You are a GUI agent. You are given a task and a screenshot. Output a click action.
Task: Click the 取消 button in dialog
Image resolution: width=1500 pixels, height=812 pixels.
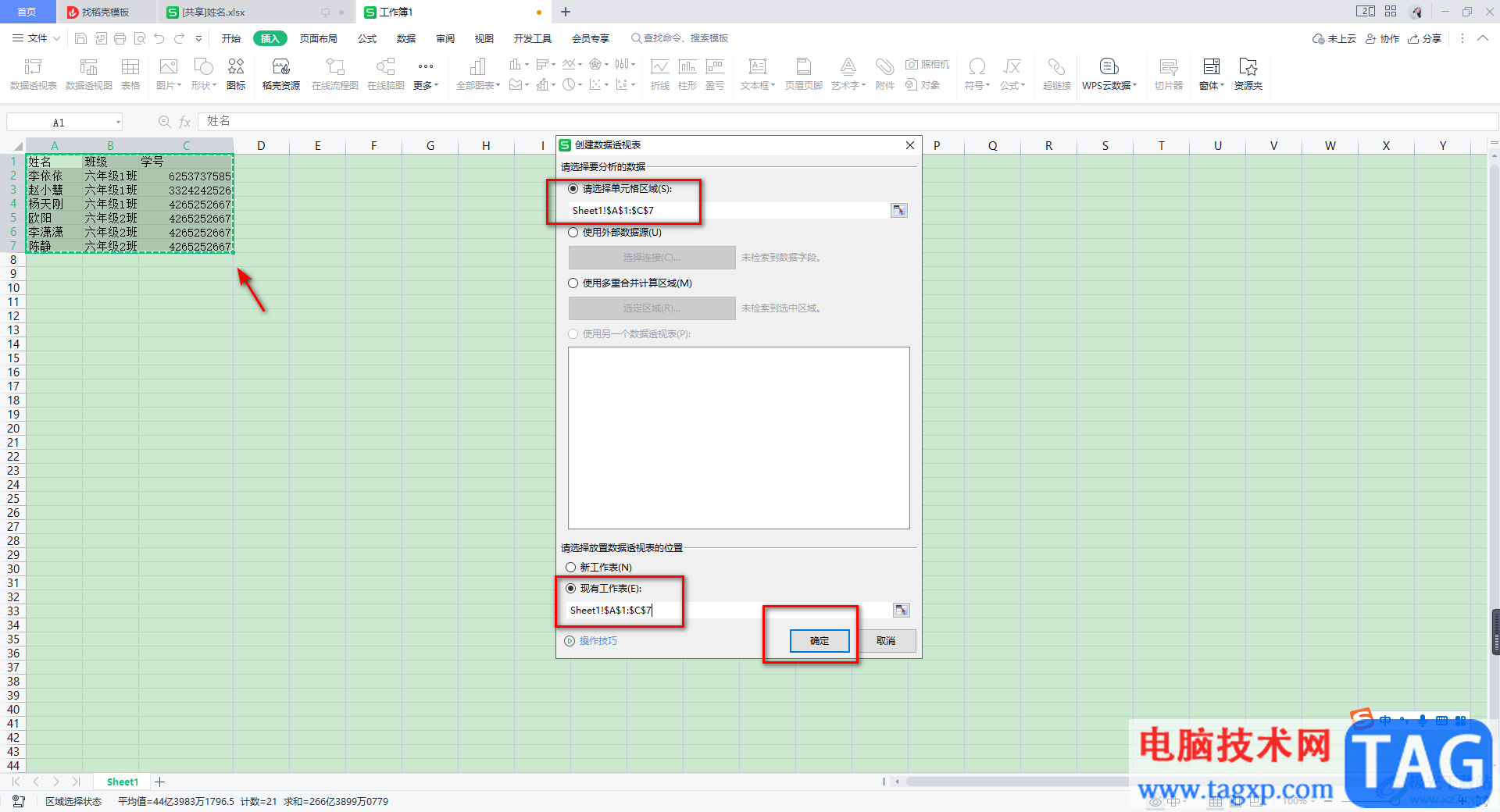886,640
